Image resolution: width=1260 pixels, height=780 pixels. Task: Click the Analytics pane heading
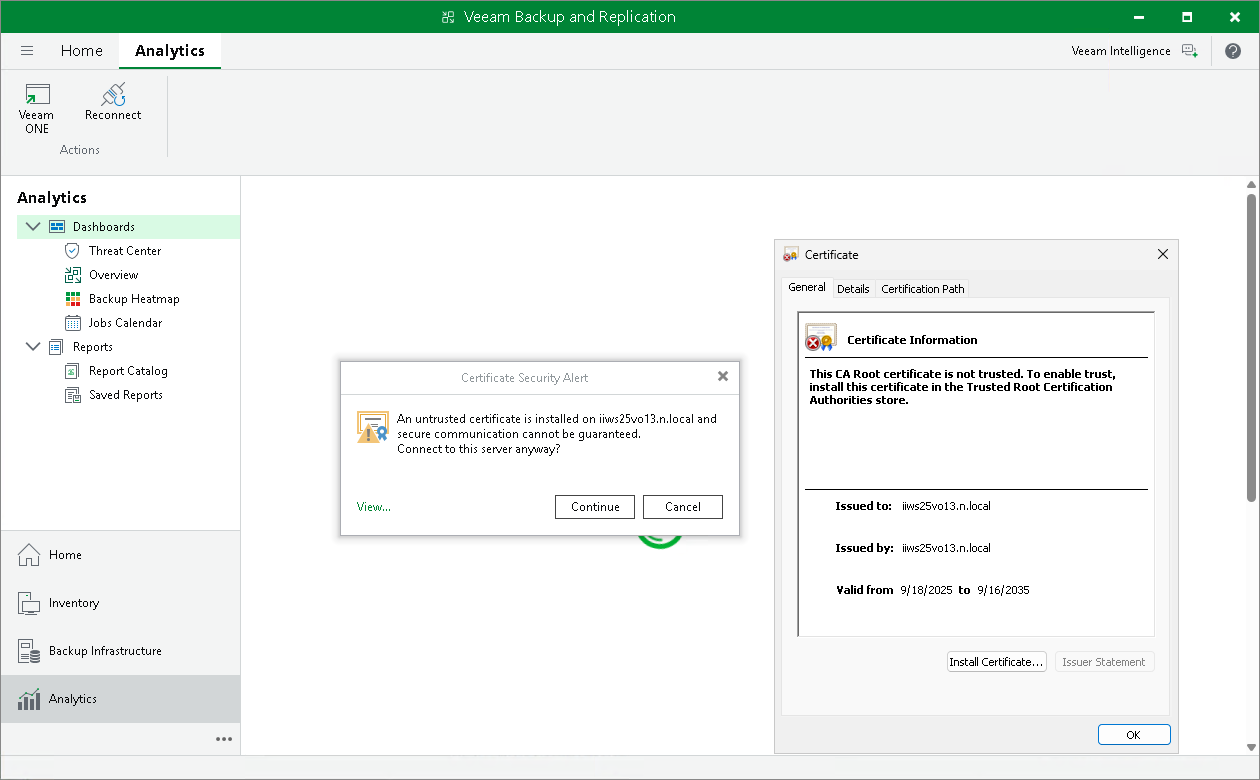point(52,198)
